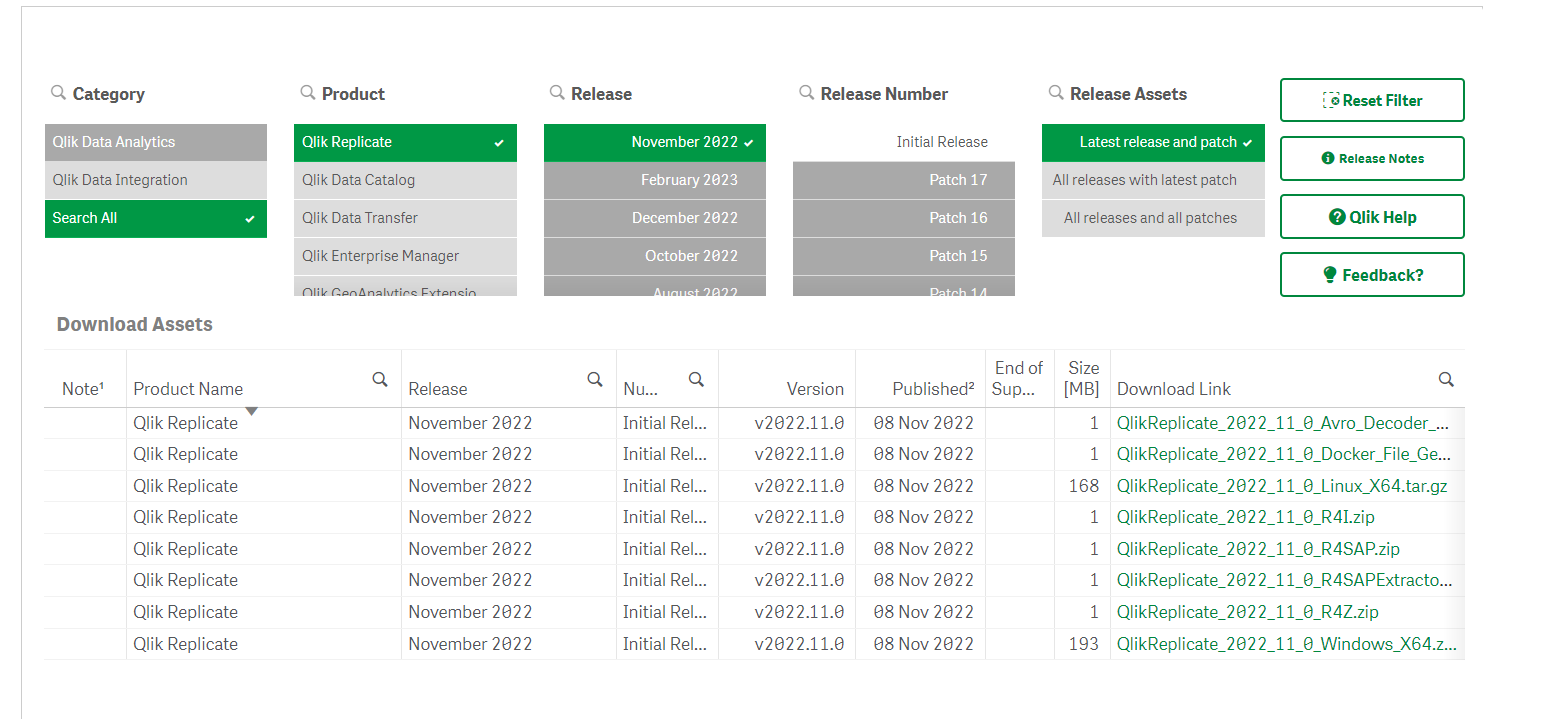Screen dimensions: 1543x719
Task: Click the magnifier icon beside Release filter
Action: point(556,93)
